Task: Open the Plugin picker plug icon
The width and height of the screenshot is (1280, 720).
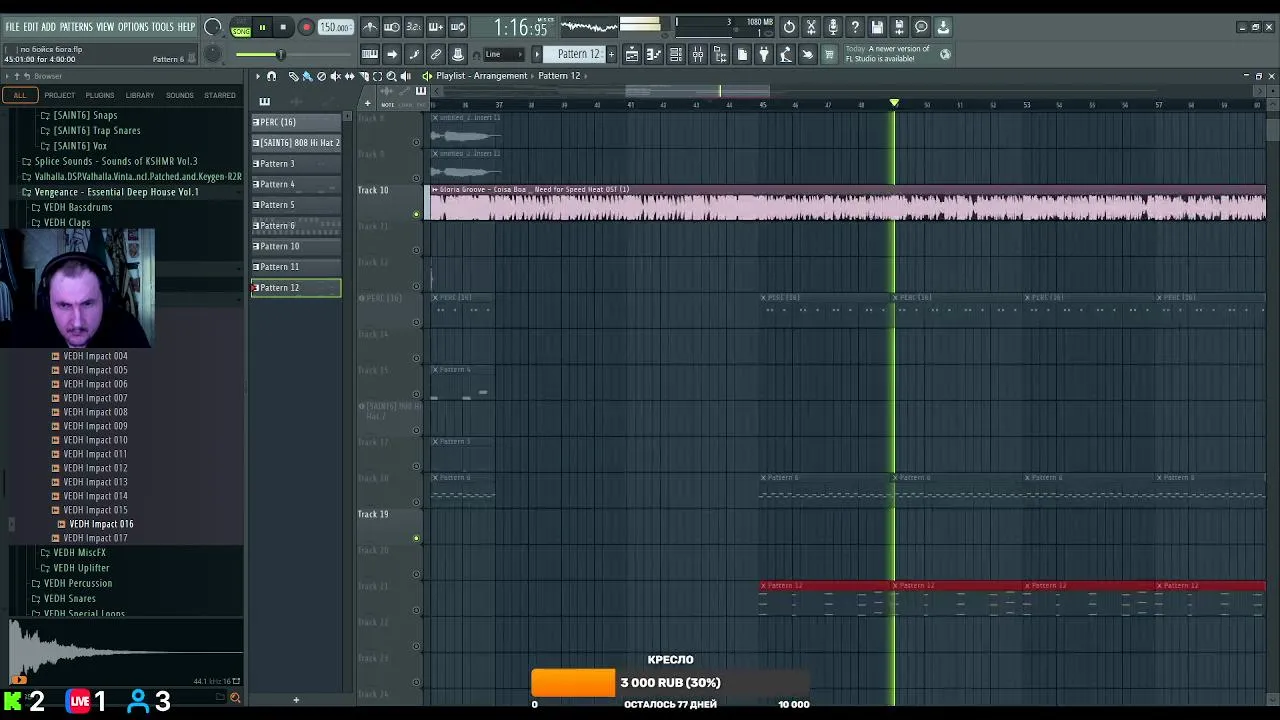Action: point(764,54)
